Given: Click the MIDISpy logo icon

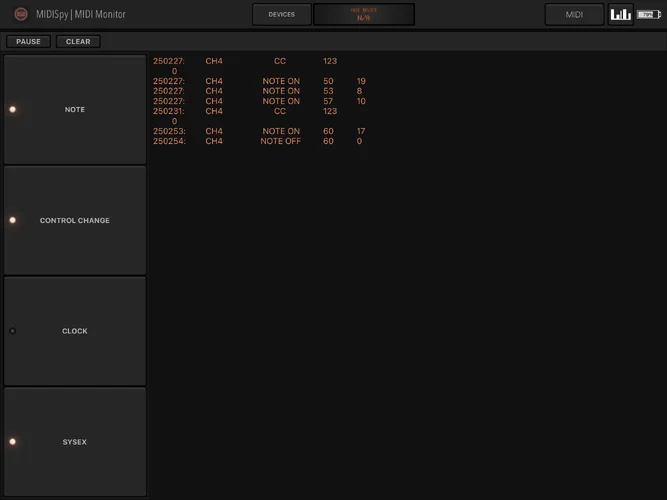Looking at the screenshot, I should [21, 14].
